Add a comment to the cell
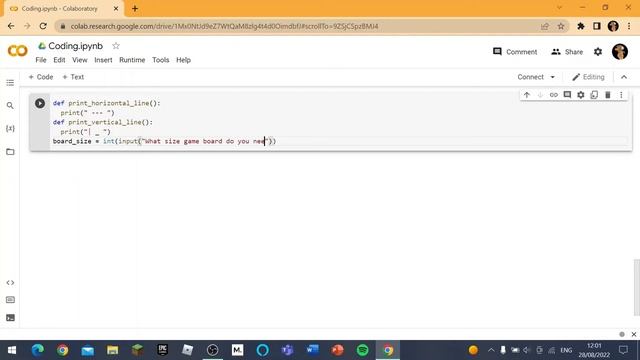Viewport: 640px width, 360px height. coord(567,95)
